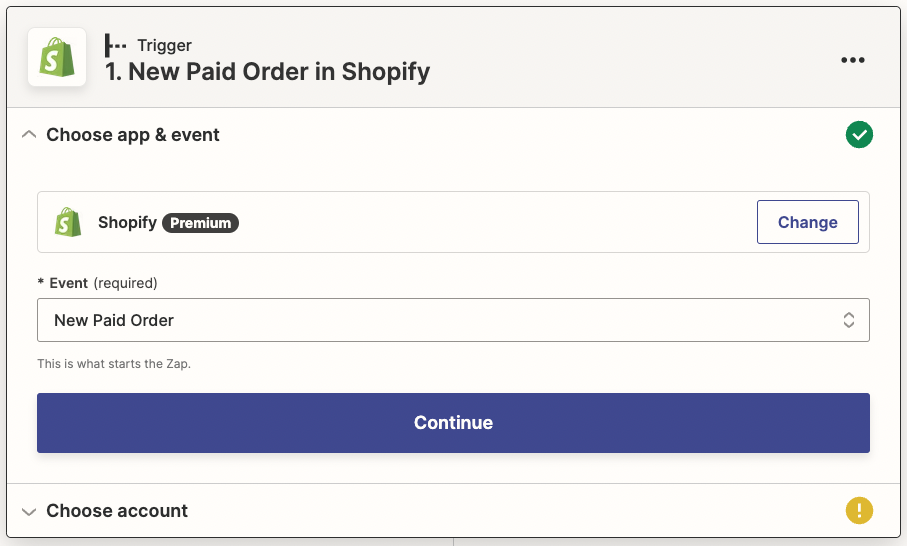
Task: Collapse the Choose app & event section
Action: tap(29, 135)
